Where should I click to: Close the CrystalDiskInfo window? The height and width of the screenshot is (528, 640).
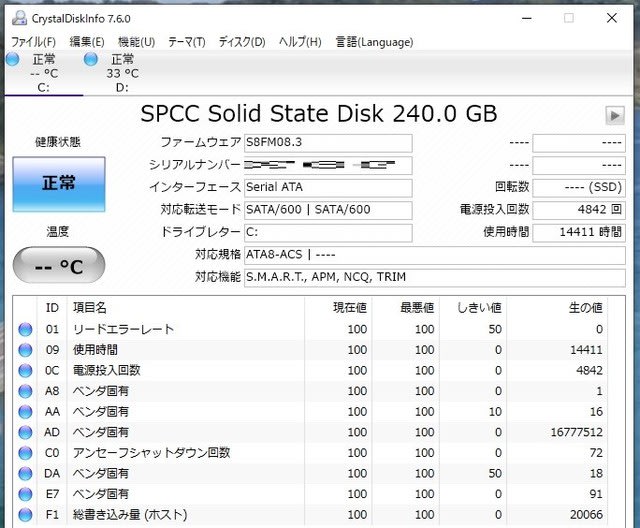pyautogui.click(x=612, y=18)
